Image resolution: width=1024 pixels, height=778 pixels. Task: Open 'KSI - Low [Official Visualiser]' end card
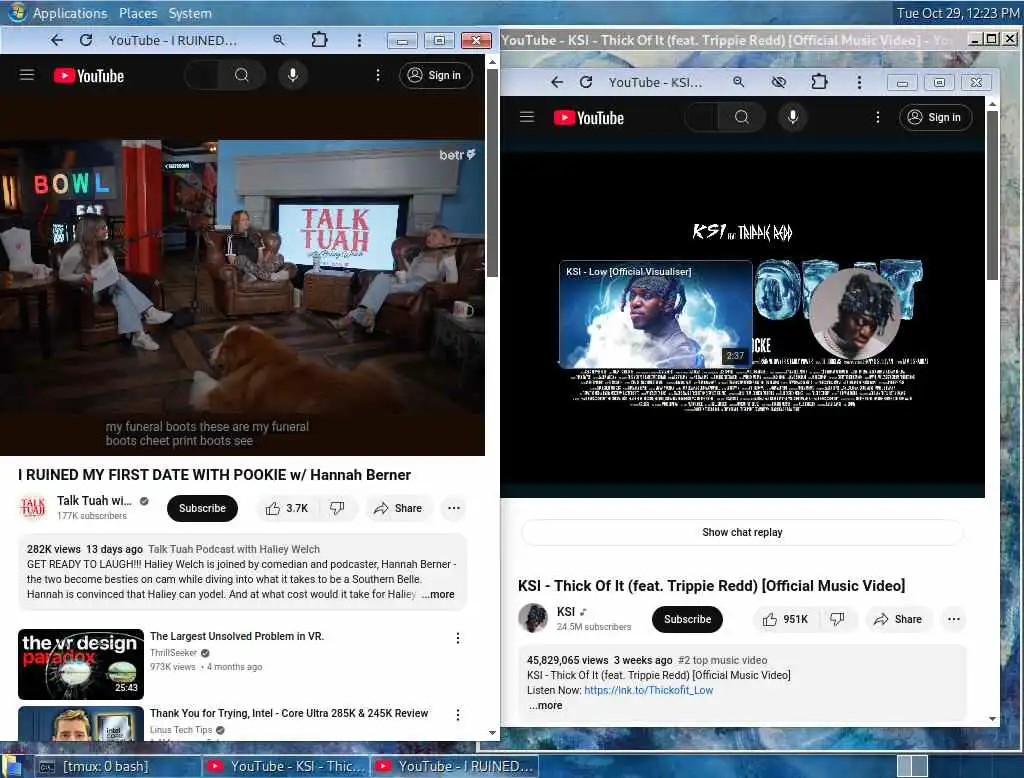tap(656, 314)
